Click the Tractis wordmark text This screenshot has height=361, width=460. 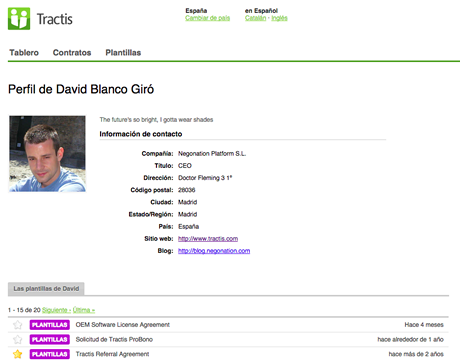(55, 19)
